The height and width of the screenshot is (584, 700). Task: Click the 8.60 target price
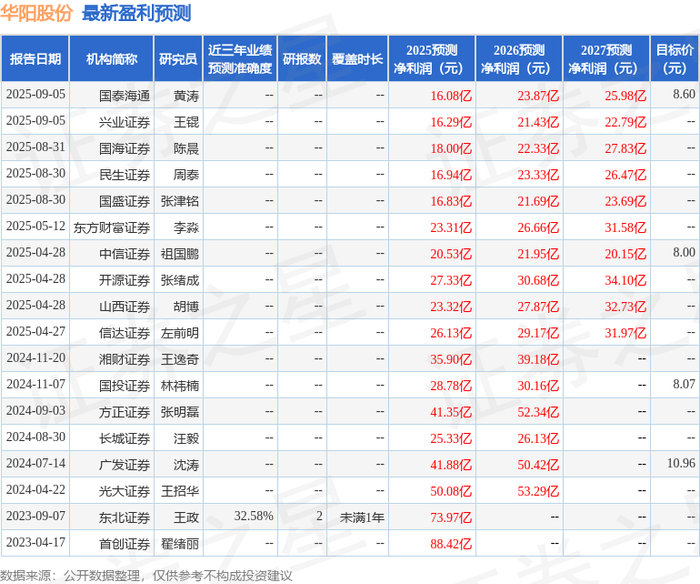(x=684, y=94)
